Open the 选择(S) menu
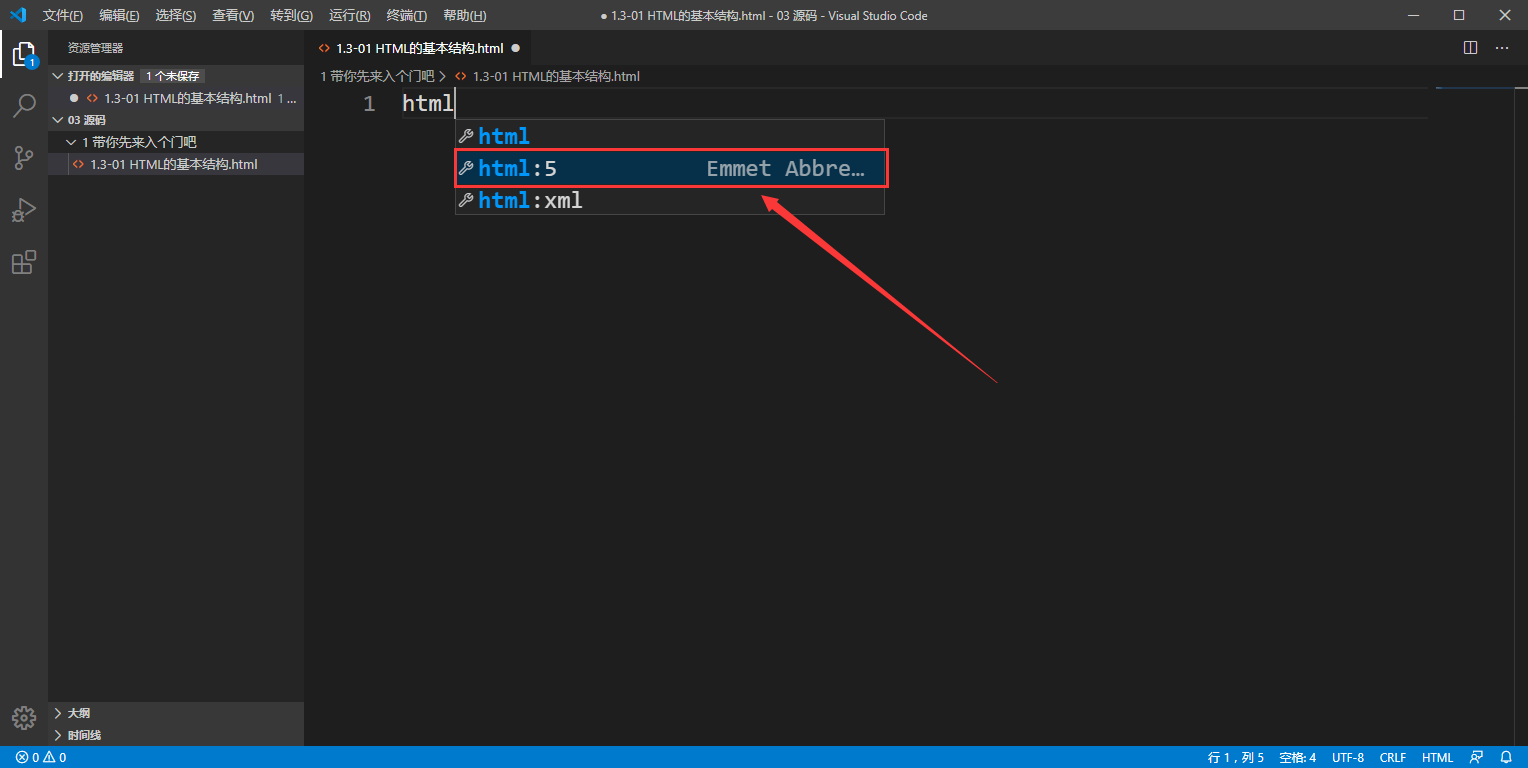 176,16
